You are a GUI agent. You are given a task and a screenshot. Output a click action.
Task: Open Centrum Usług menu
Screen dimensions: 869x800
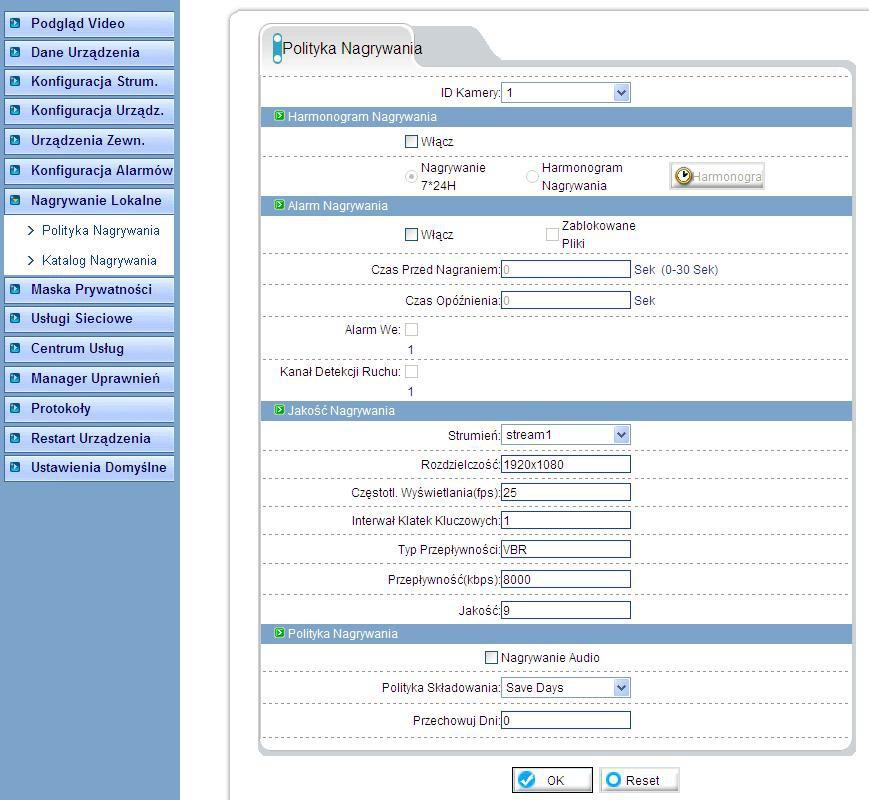coord(89,348)
